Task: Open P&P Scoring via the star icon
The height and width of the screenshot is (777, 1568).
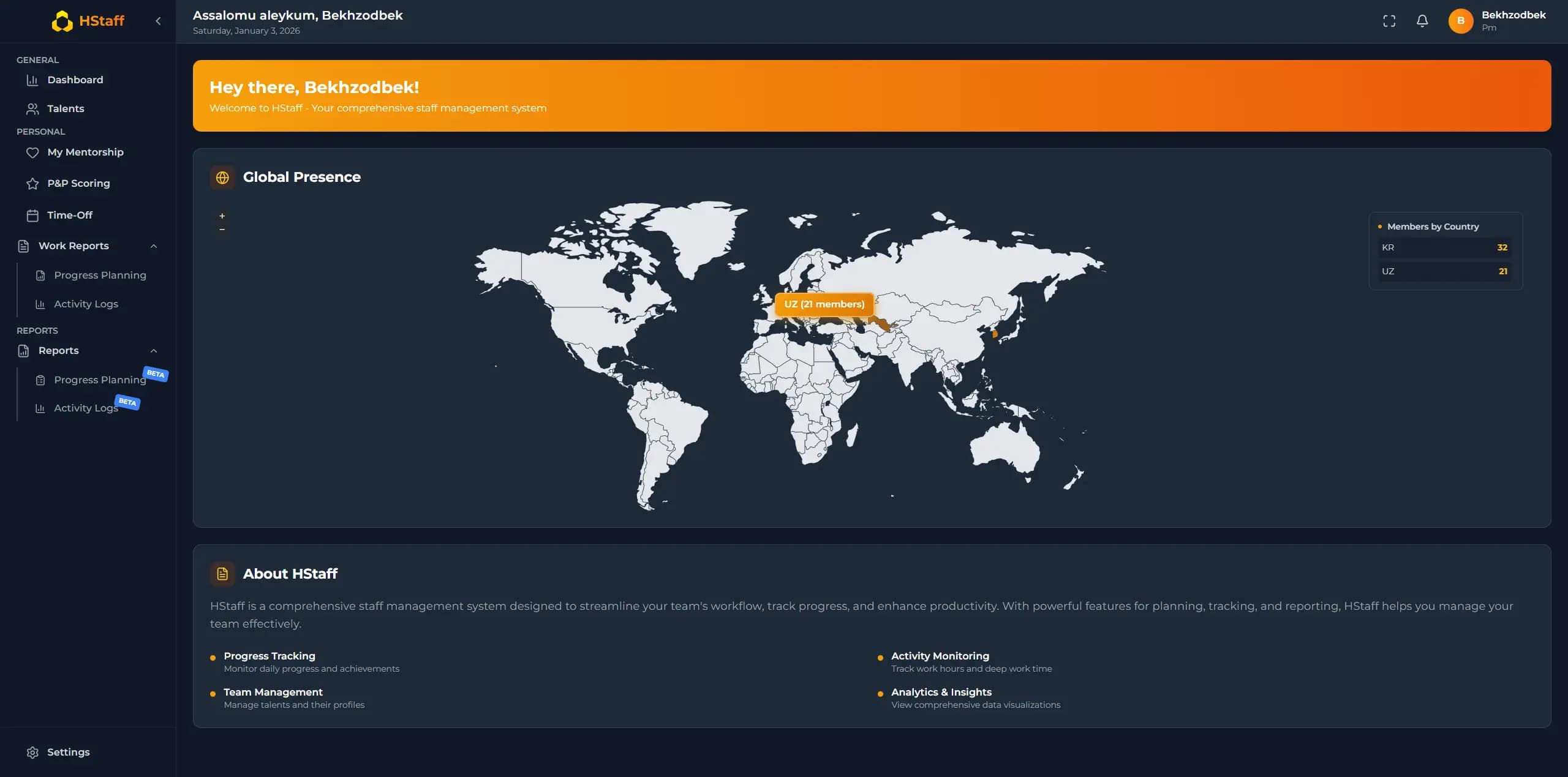Action: [x=33, y=183]
